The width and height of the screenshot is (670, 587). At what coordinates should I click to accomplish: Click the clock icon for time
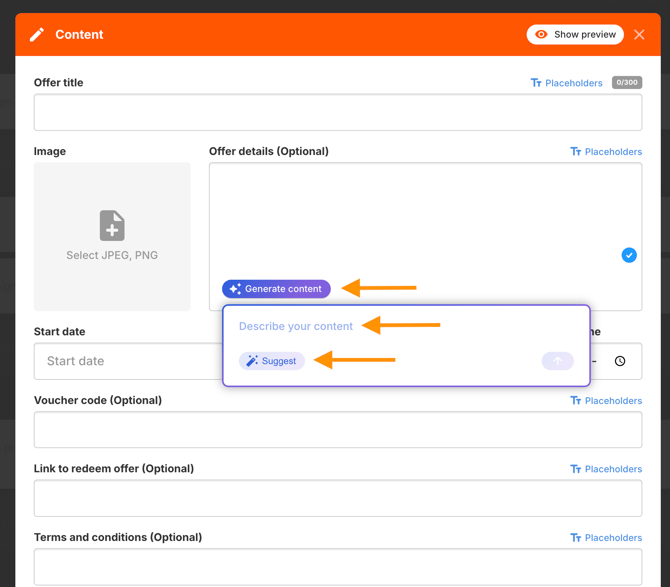tap(620, 361)
